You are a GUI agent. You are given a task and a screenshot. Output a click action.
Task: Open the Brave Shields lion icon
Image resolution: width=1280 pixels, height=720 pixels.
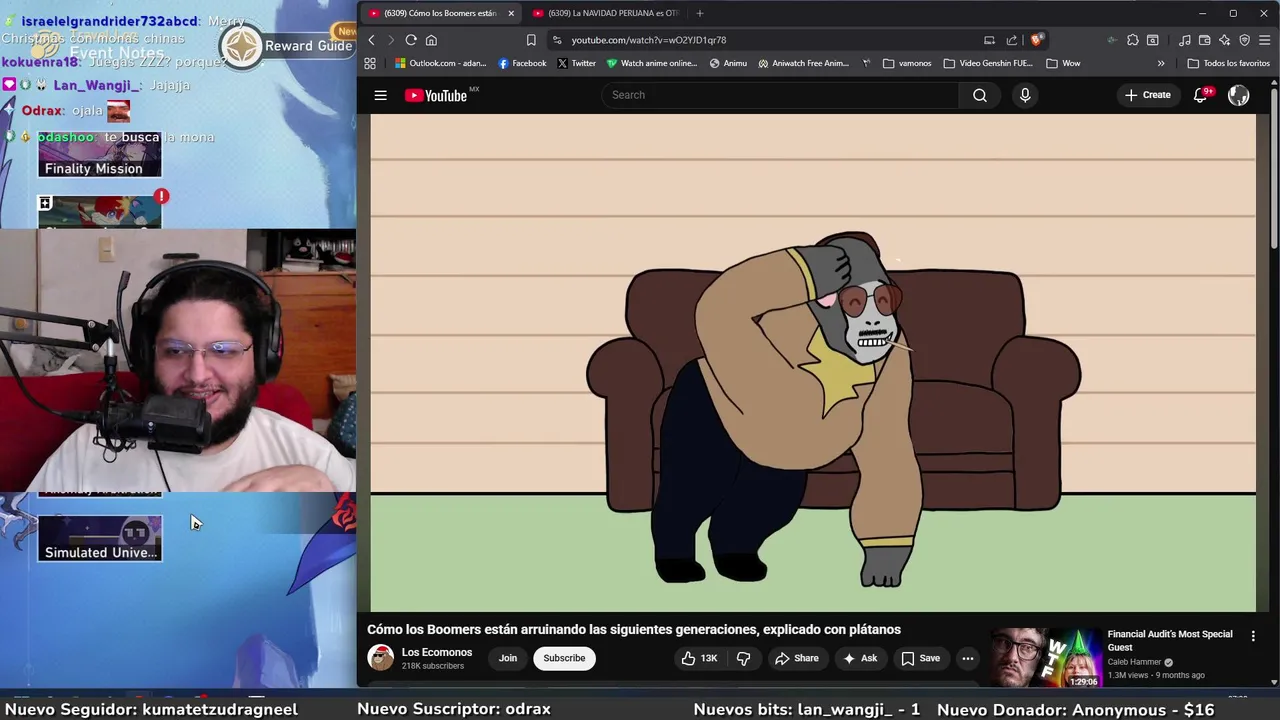[1037, 40]
